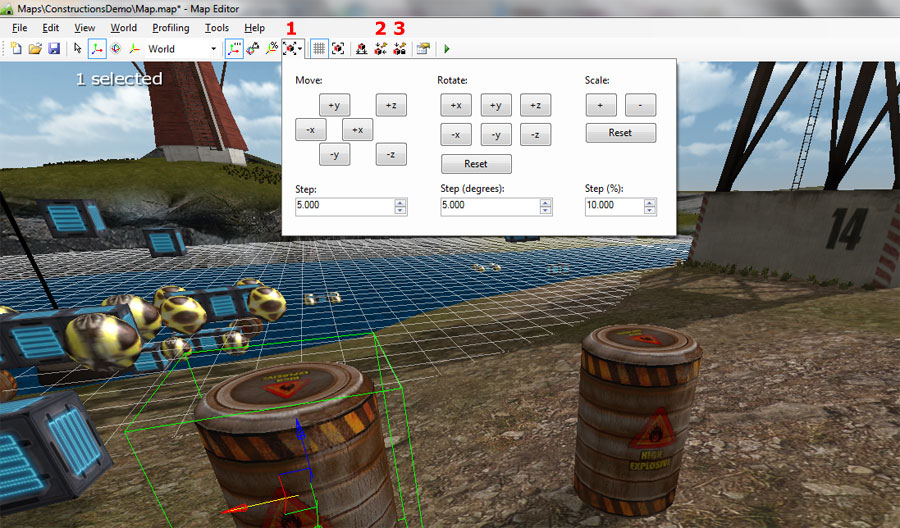Rotate object around -y
This screenshot has height=528, width=900.
(496, 134)
